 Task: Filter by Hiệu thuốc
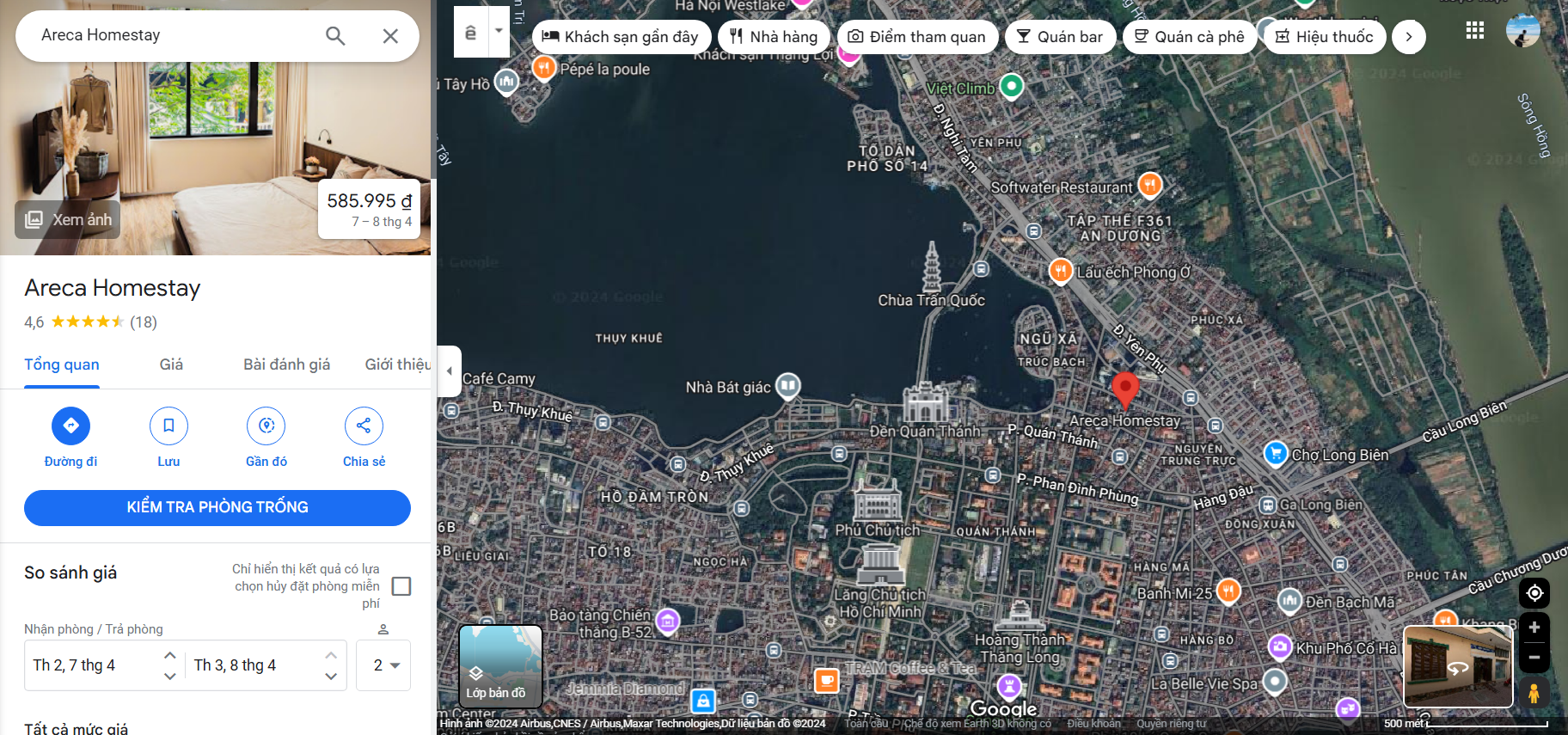[1325, 37]
